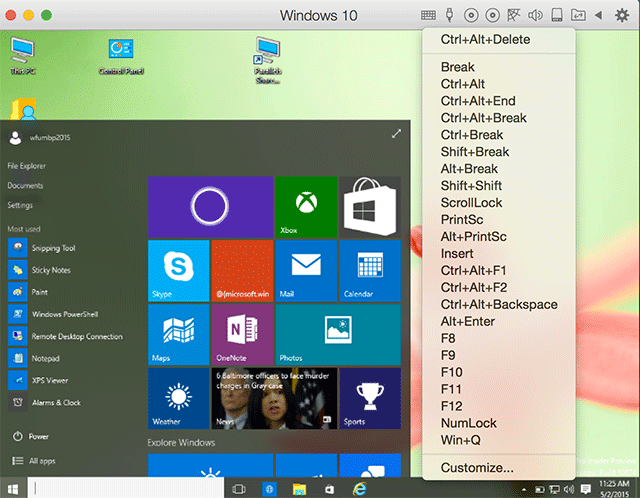
Task: Open the notification center tray icon
Action: 586,489
